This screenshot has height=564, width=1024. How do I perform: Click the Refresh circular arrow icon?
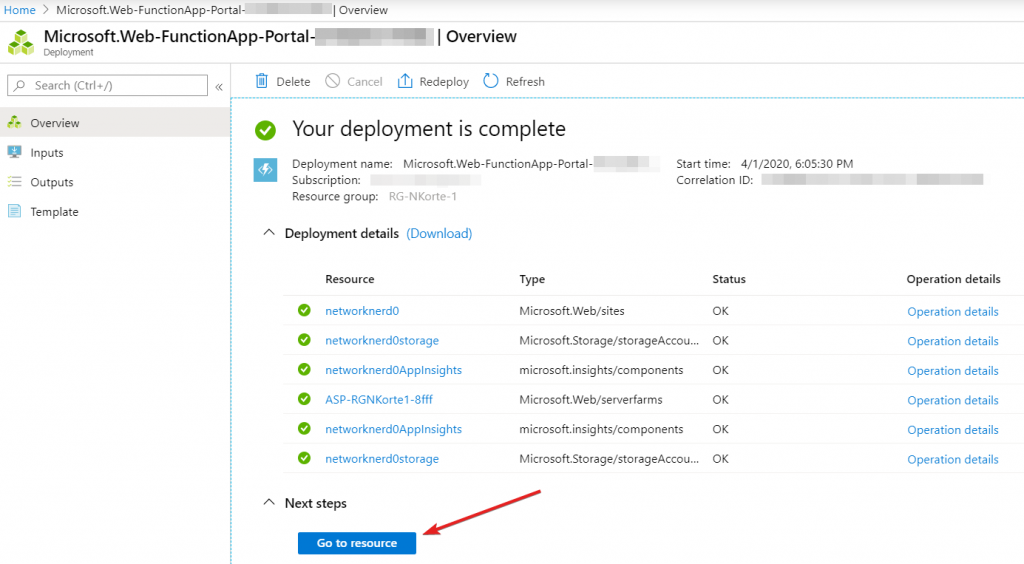pyautogui.click(x=490, y=81)
